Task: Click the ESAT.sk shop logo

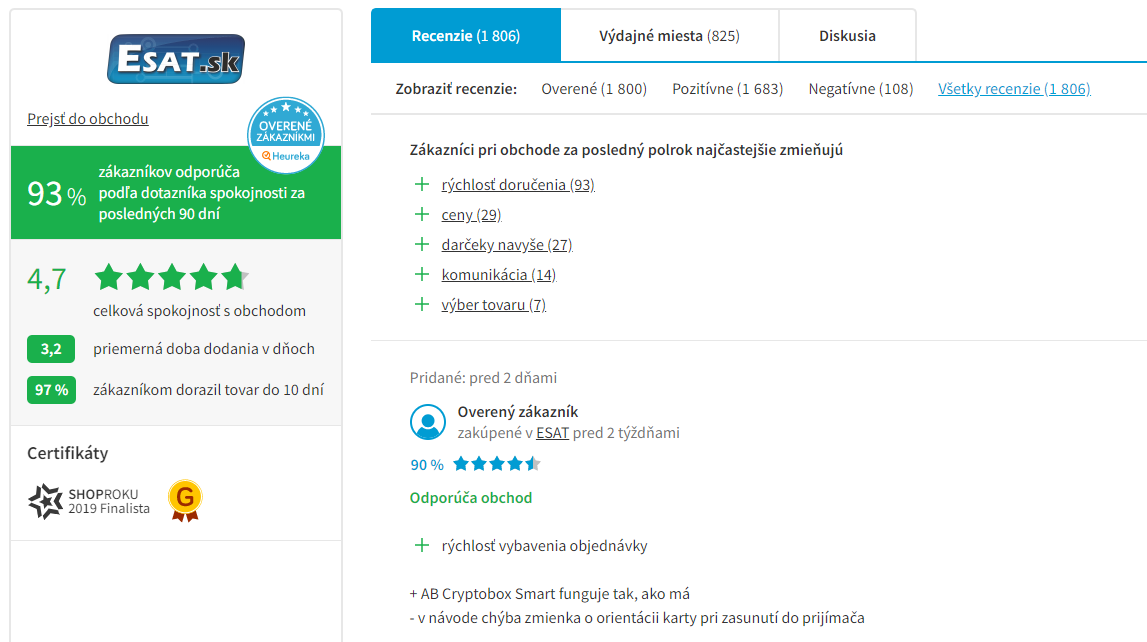Action: click(x=176, y=58)
